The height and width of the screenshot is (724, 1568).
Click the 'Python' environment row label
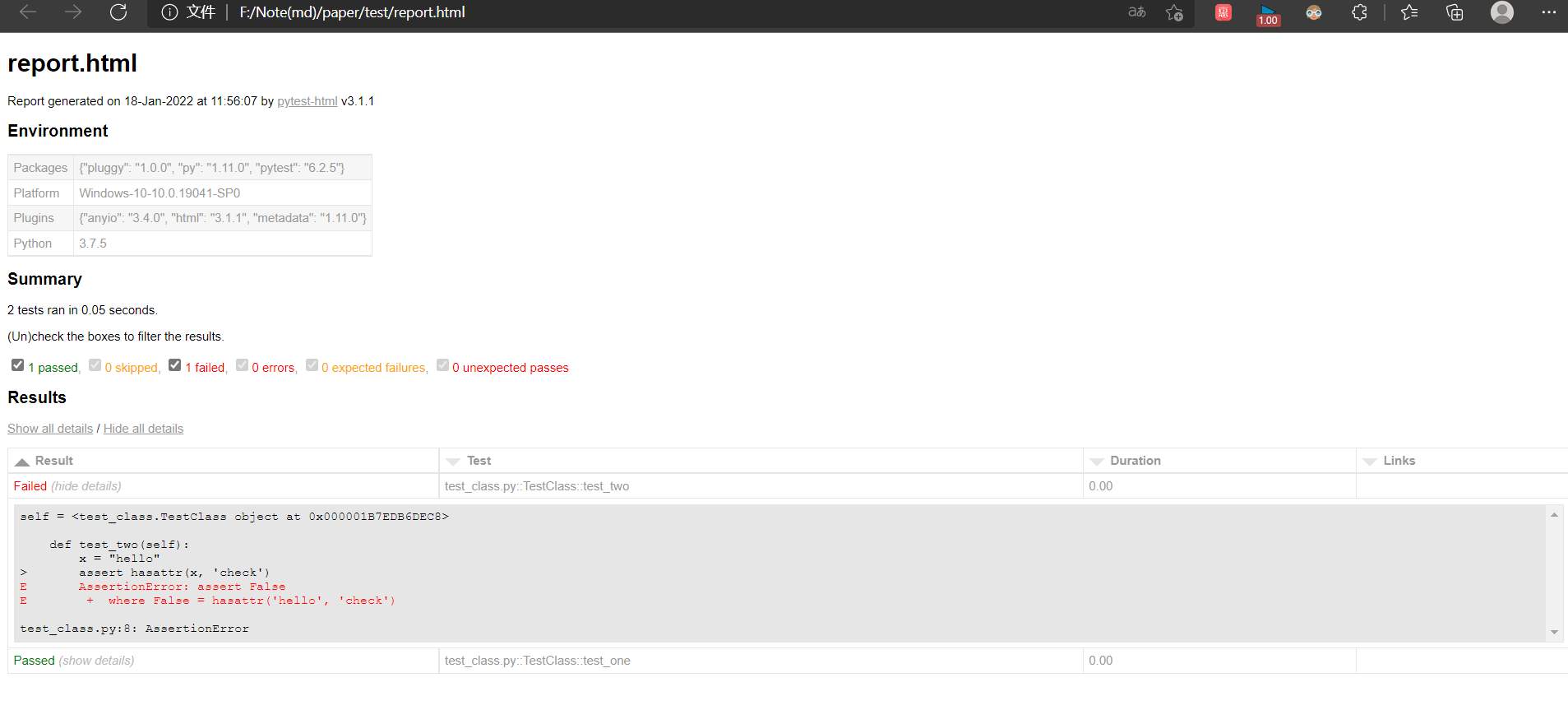click(x=32, y=244)
